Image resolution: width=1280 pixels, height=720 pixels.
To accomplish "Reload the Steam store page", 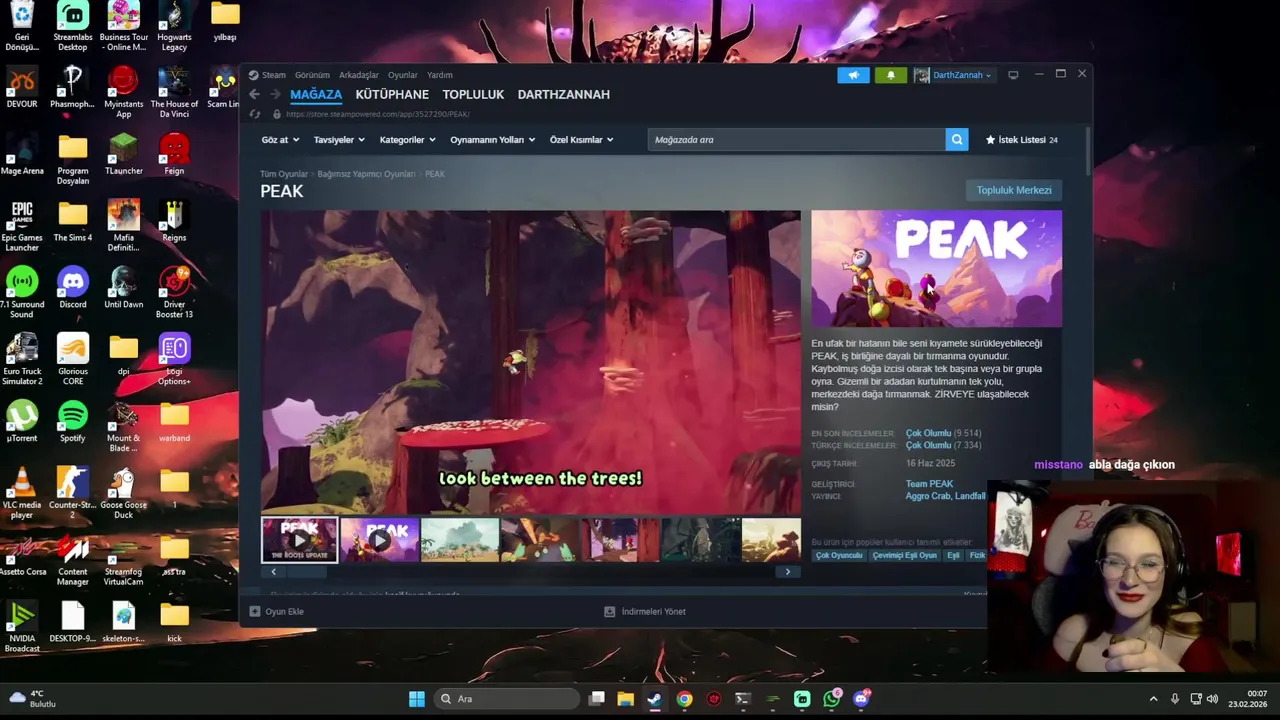I will pyautogui.click(x=255, y=114).
